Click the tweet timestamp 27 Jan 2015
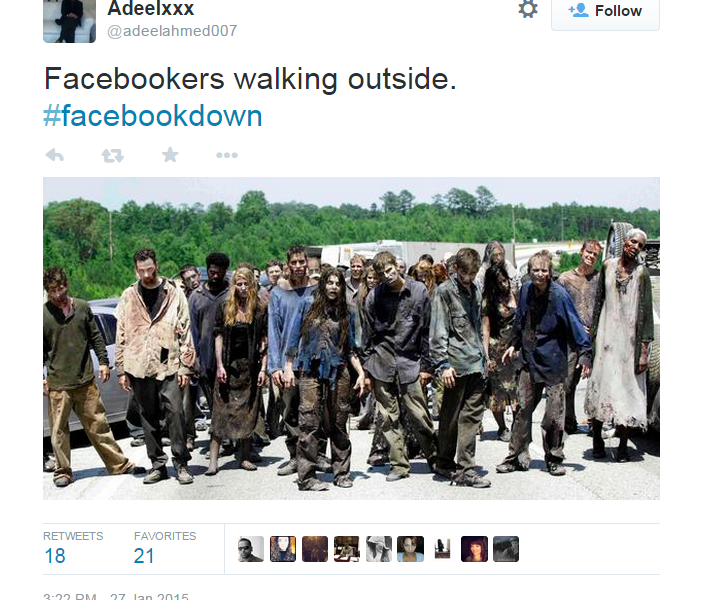 click(149, 596)
